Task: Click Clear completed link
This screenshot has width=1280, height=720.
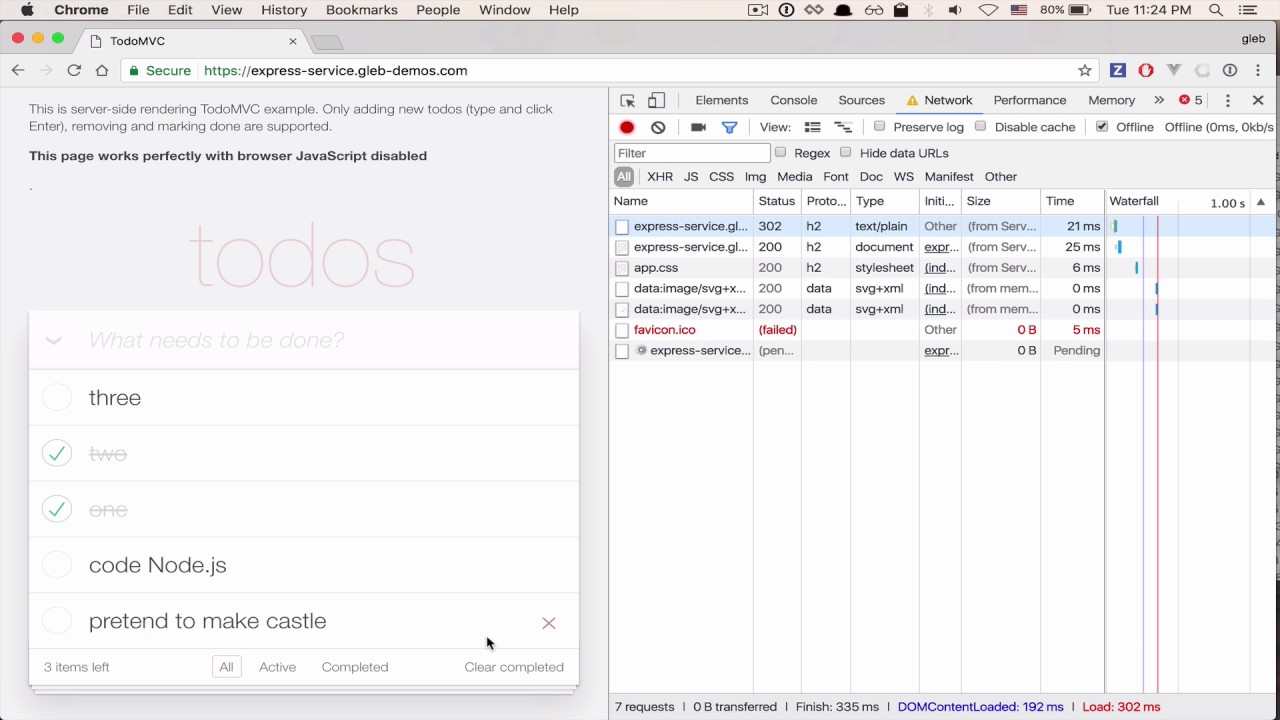Action: 514,667
